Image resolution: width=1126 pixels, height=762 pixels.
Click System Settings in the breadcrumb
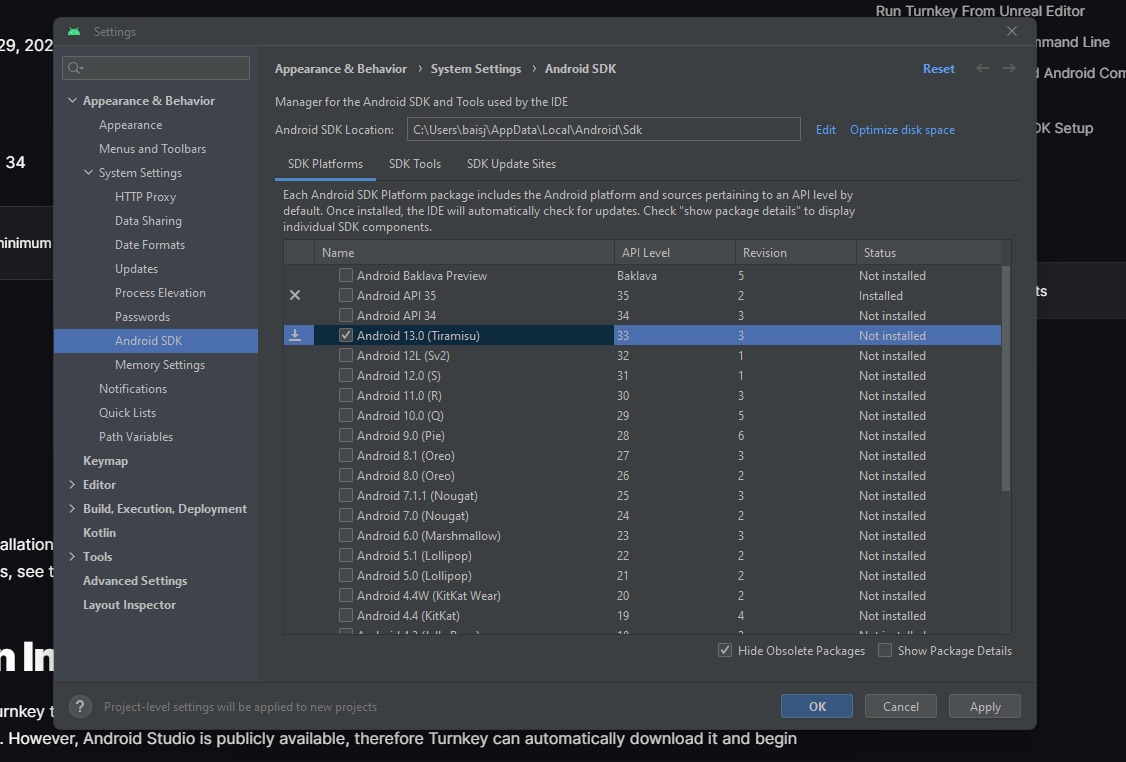[476, 69]
